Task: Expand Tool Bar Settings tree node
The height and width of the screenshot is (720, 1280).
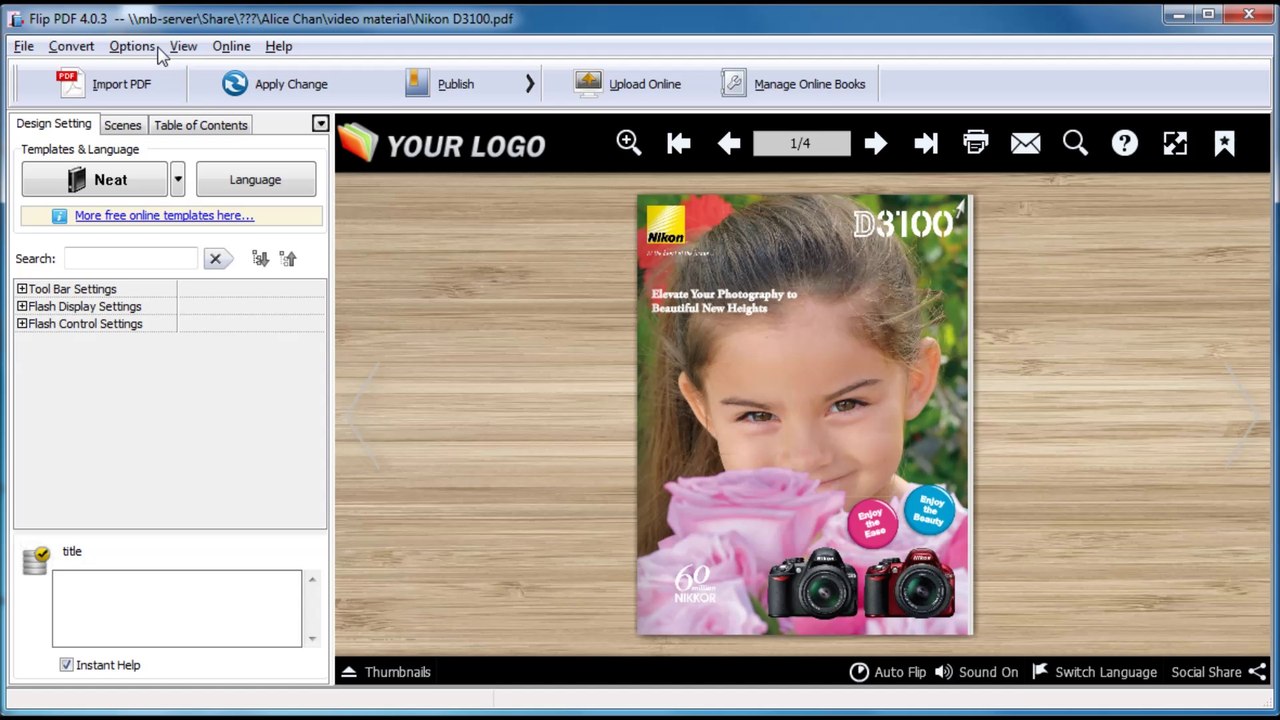Action: (22, 289)
